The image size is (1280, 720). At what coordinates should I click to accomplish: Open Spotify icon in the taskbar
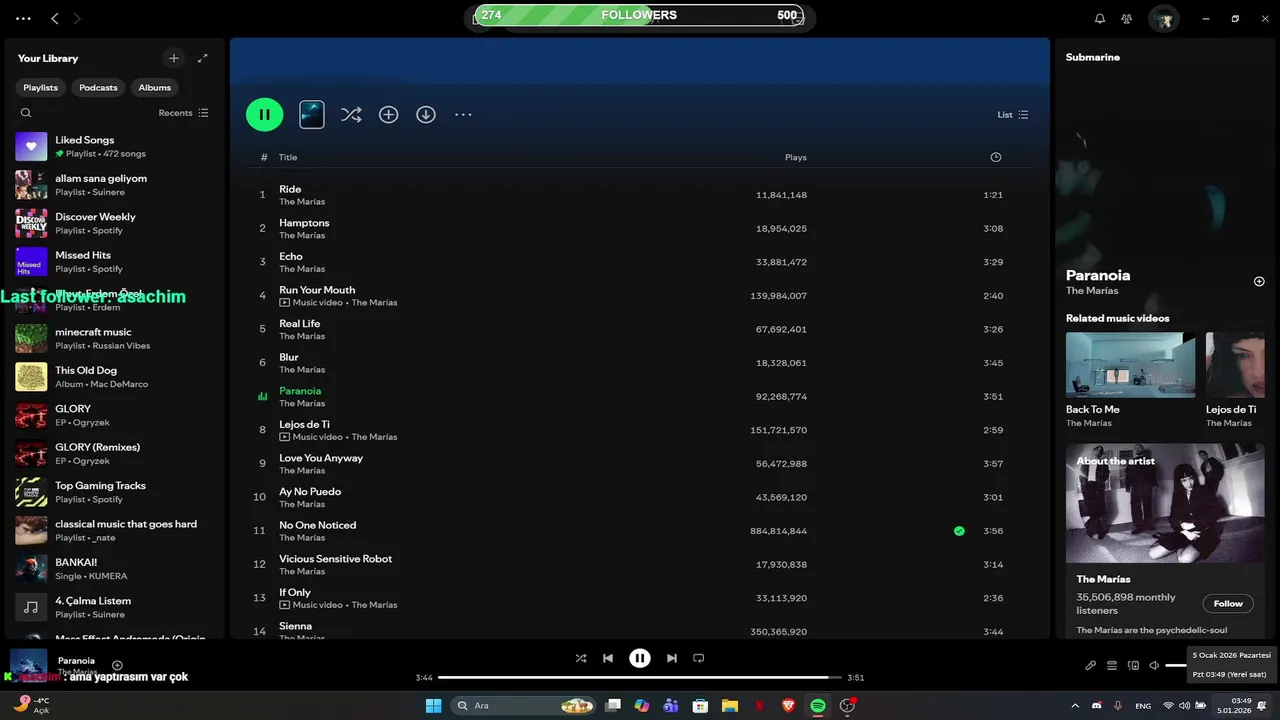[818, 706]
